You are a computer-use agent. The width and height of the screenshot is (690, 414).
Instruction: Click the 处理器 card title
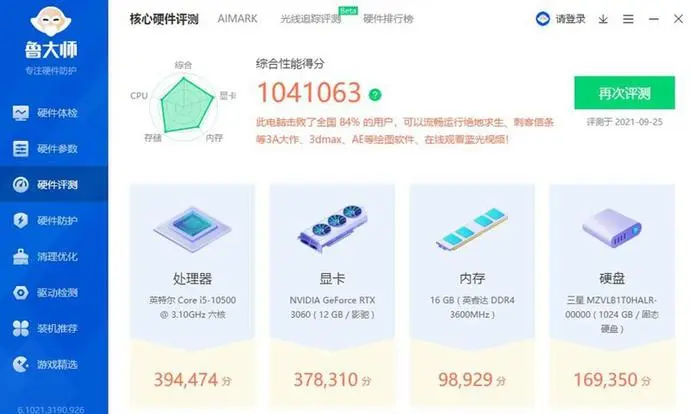[x=192, y=278]
